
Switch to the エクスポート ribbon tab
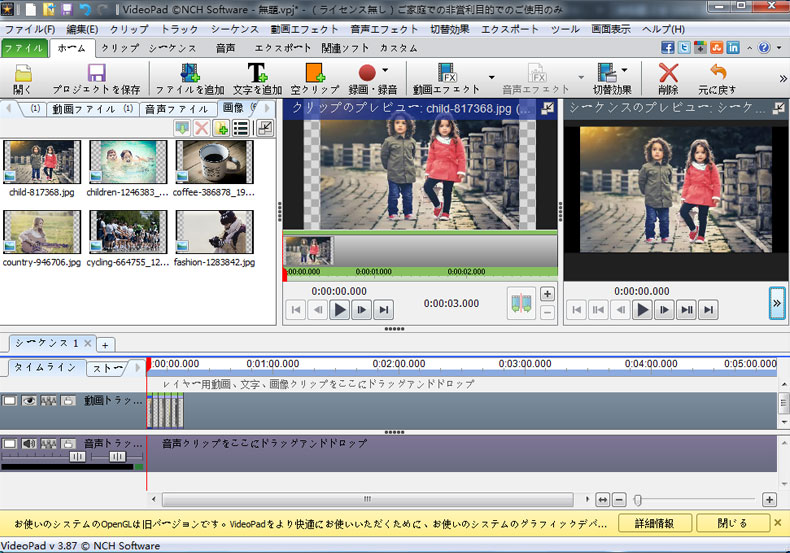[282, 48]
